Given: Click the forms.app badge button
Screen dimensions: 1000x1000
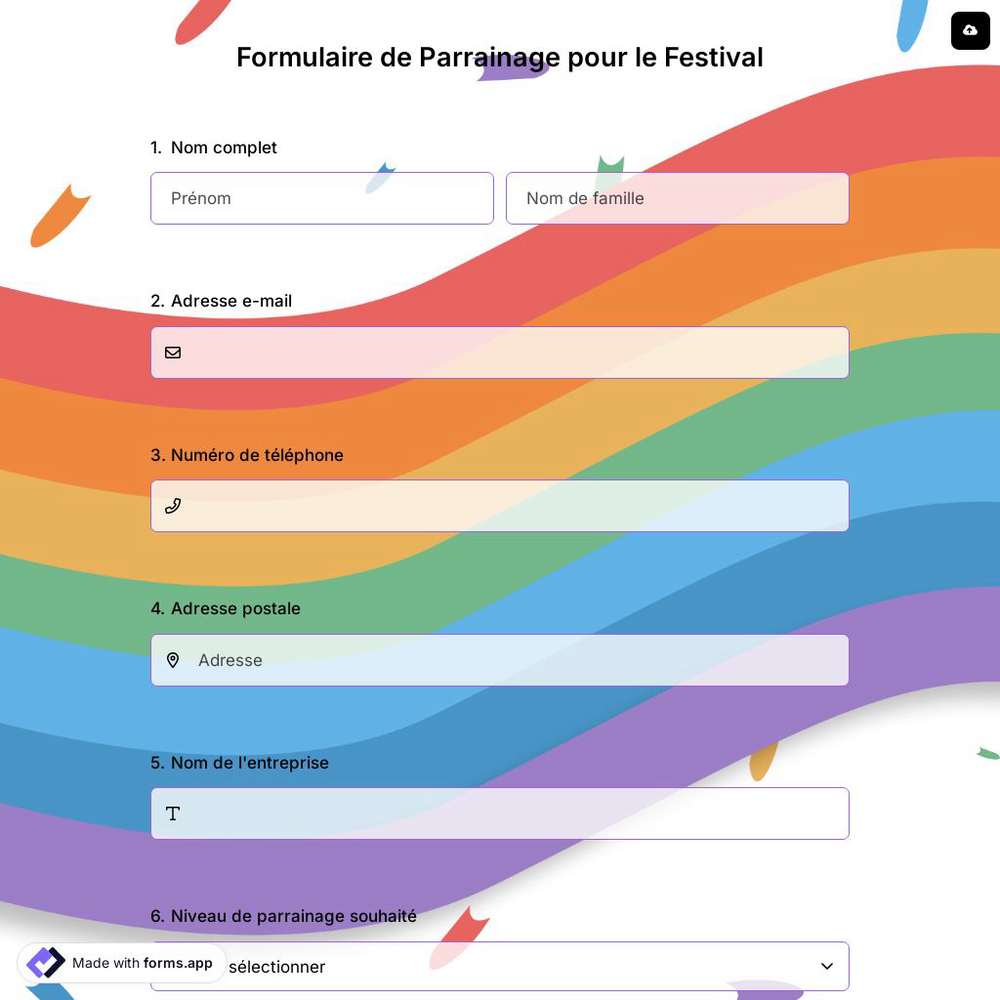Looking at the screenshot, I should 120,963.
